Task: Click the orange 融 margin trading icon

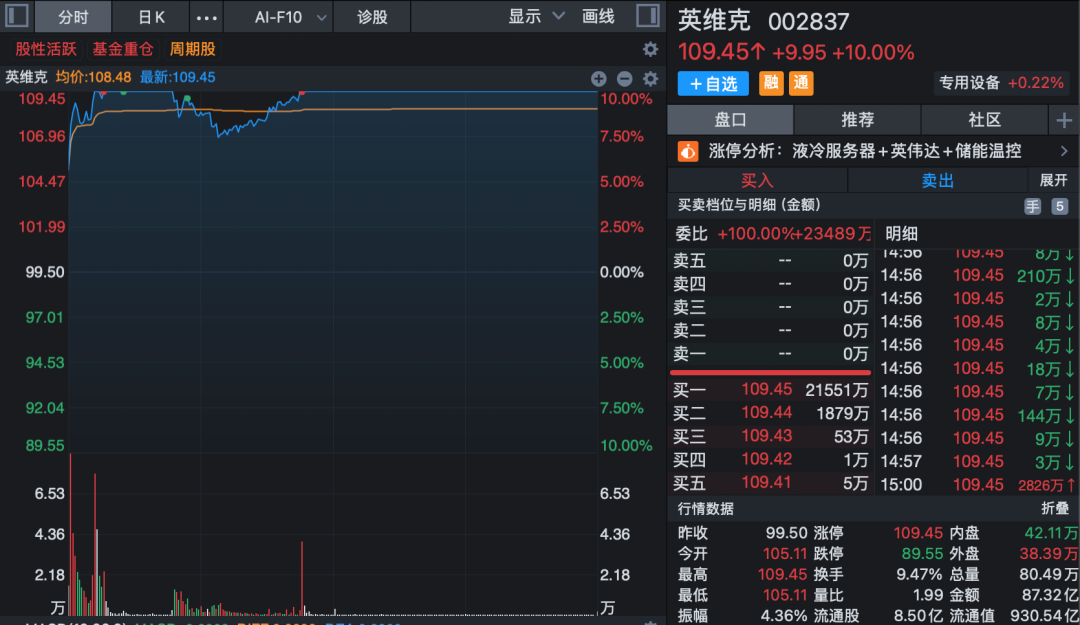Action: pos(770,83)
